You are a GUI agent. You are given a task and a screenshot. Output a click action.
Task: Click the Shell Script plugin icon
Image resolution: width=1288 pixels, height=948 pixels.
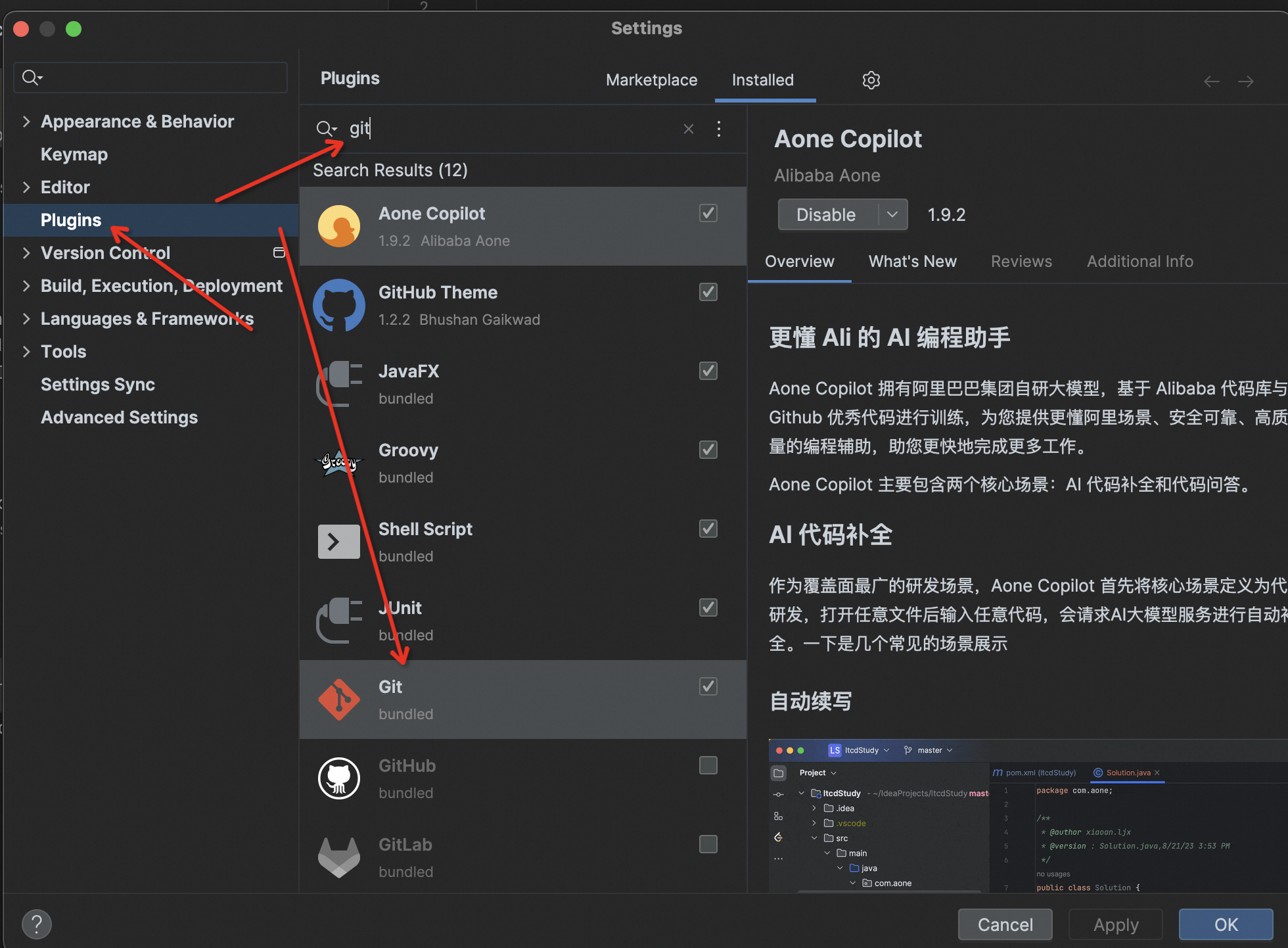(338, 542)
